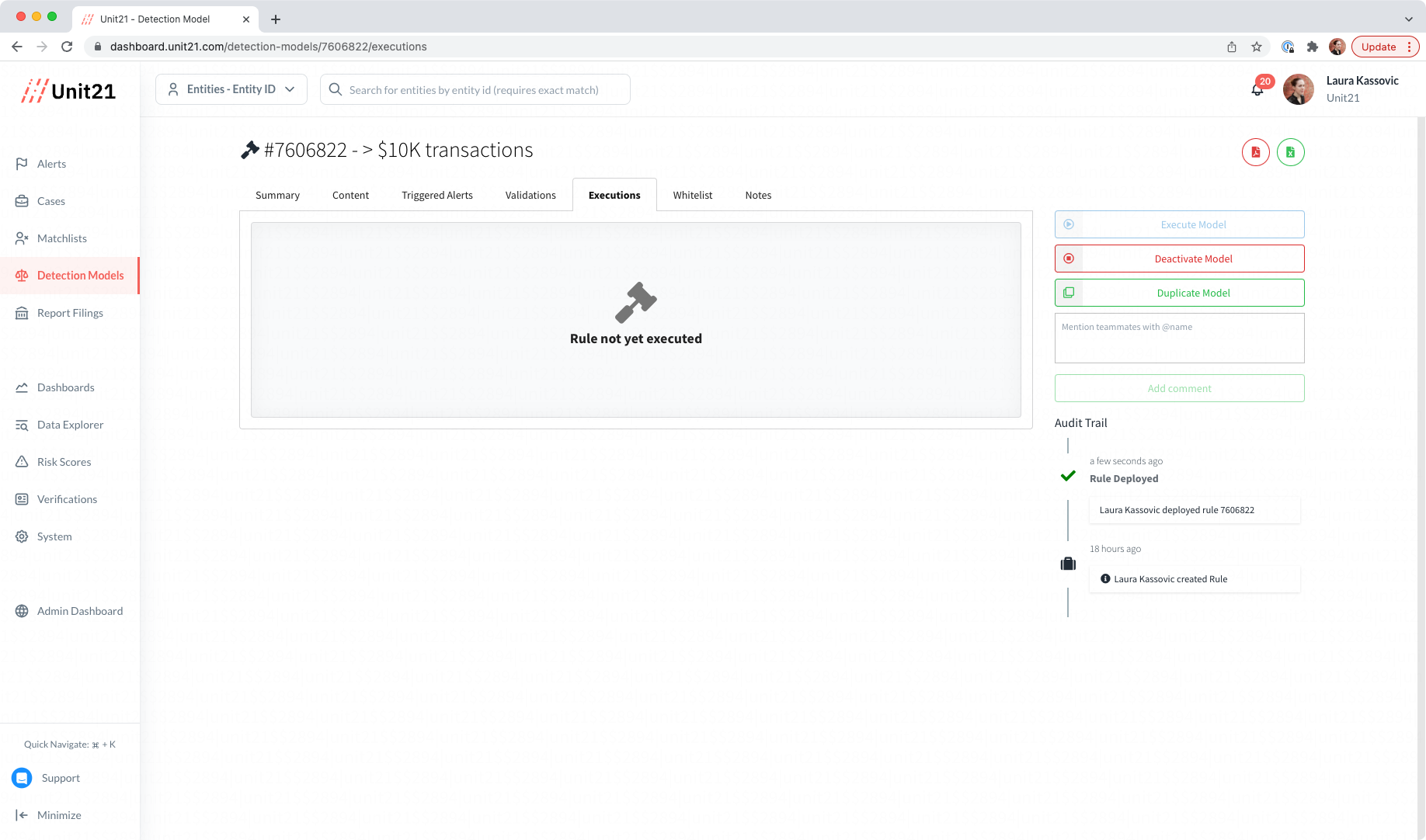Switch to the Content tab
This screenshot has height=840, width=1426.
[x=350, y=195]
